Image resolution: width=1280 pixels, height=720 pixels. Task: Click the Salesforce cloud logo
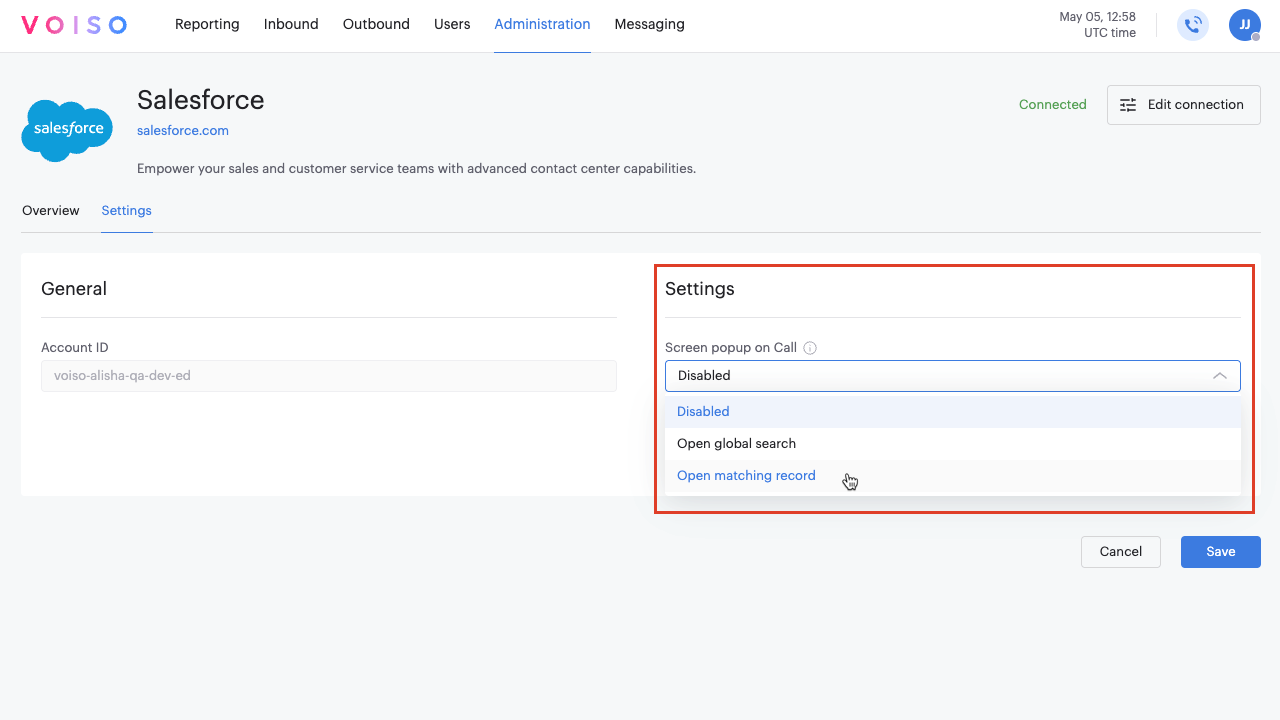click(67, 130)
